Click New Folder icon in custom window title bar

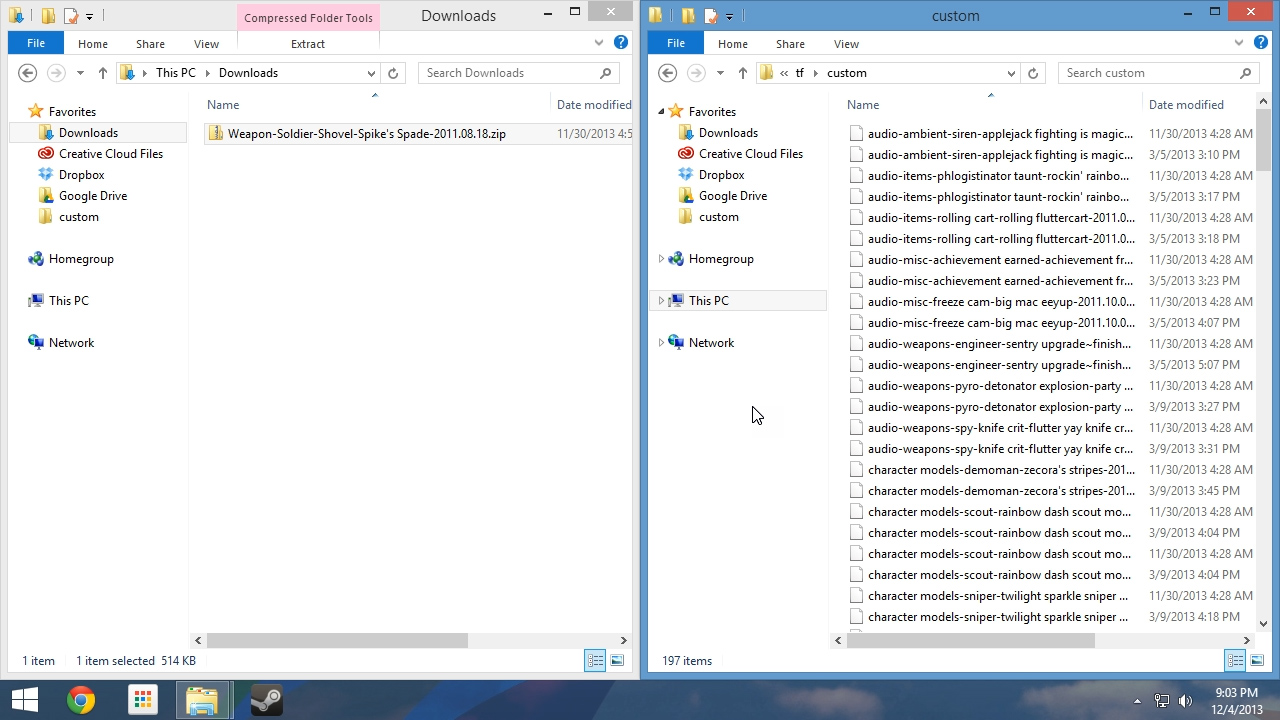688,16
